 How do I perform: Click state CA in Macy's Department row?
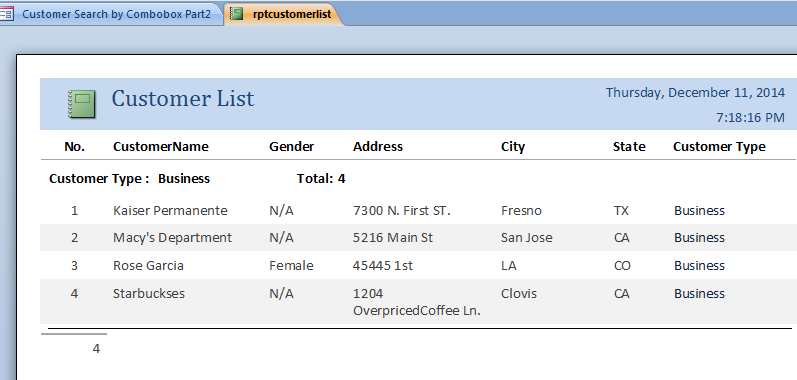click(622, 238)
